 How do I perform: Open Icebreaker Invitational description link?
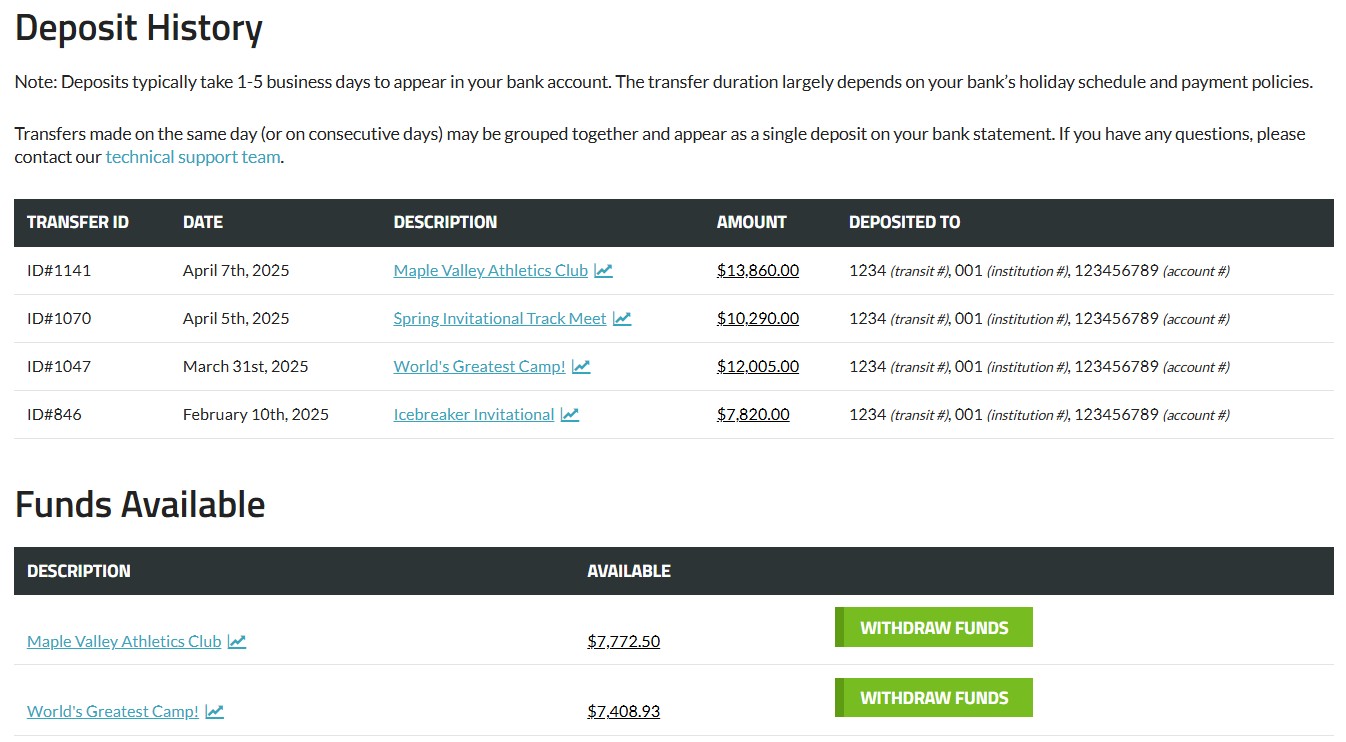473,415
